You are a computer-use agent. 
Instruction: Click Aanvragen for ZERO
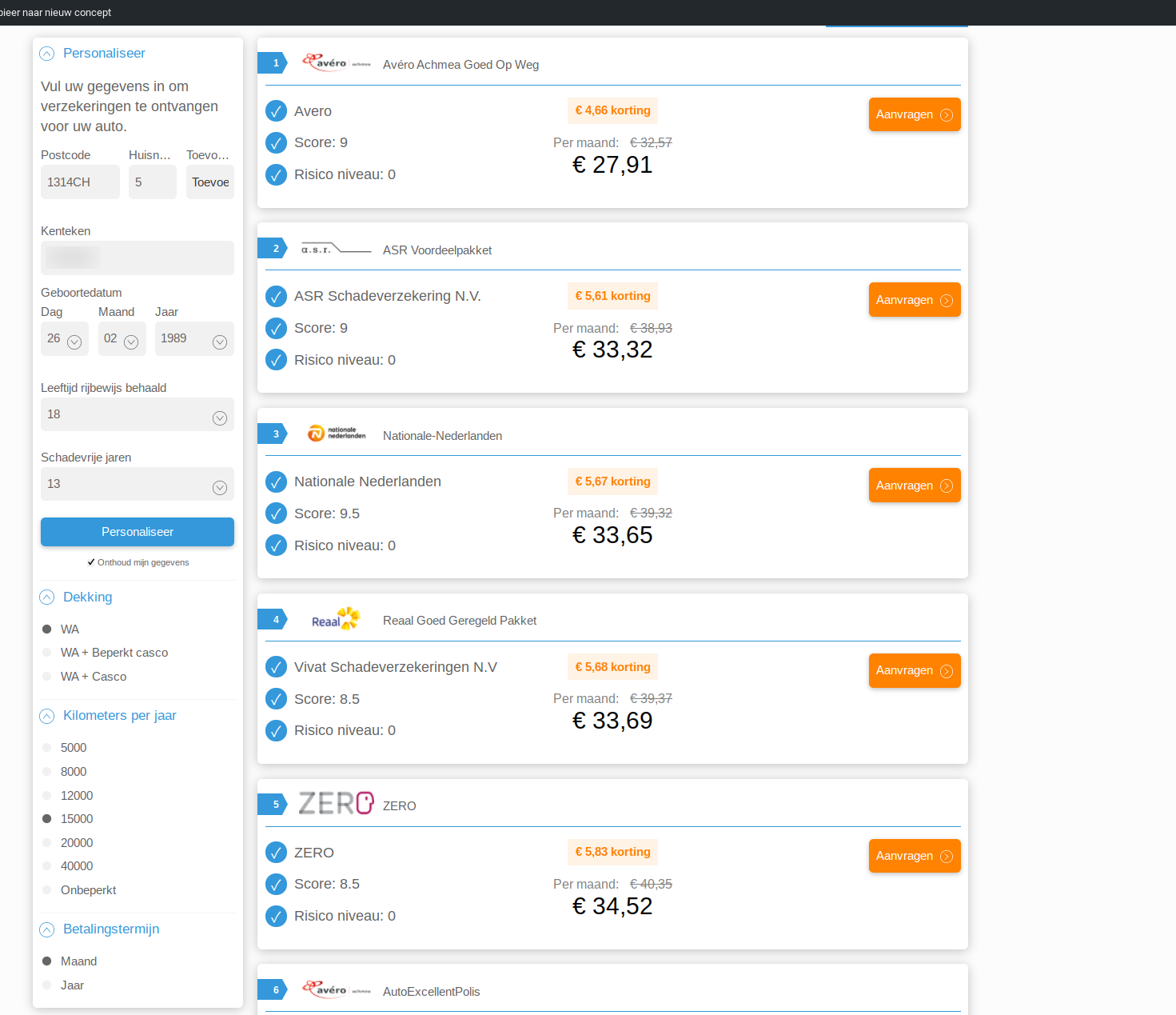pyautogui.click(x=915, y=856)
